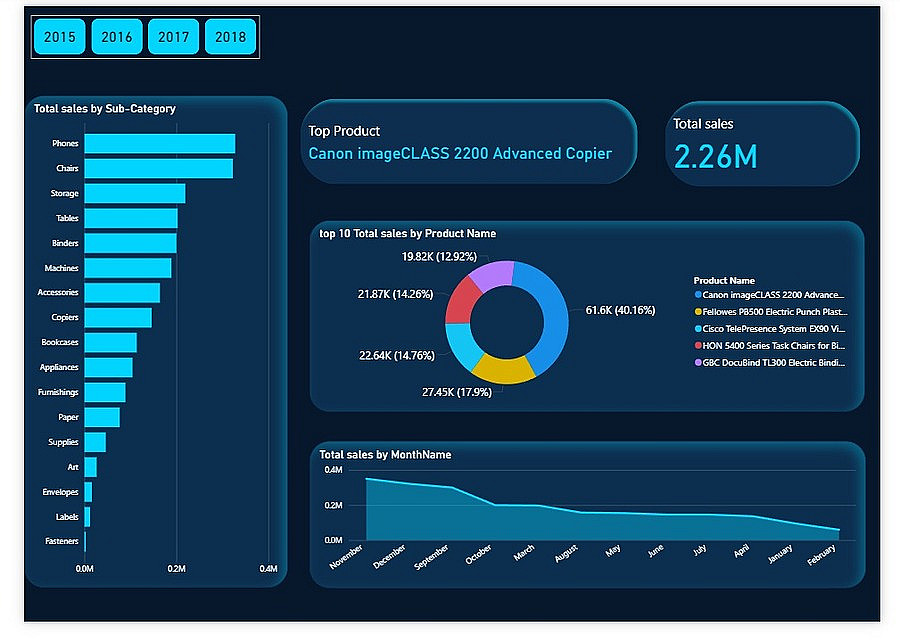Click the December axis label

tap(389, 556)
